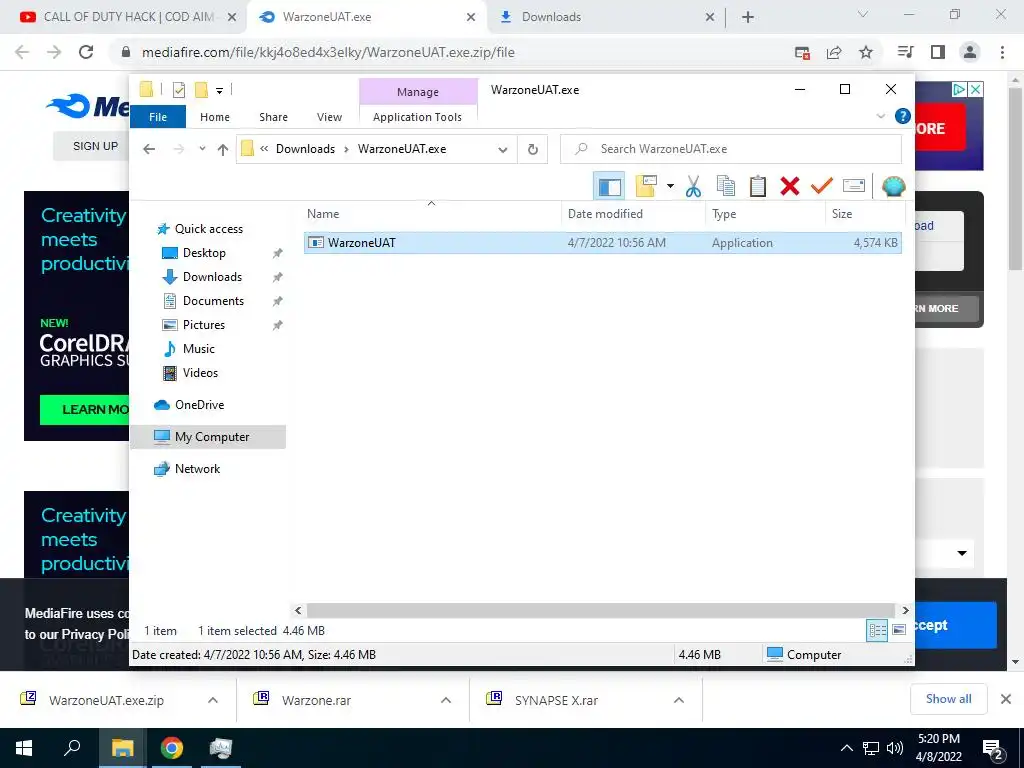Image resolution: width=1024 pixels, height=768 pixels.
Task: Open Customize Quick Access Toolbar dropdown
Action: click(219, 91)
